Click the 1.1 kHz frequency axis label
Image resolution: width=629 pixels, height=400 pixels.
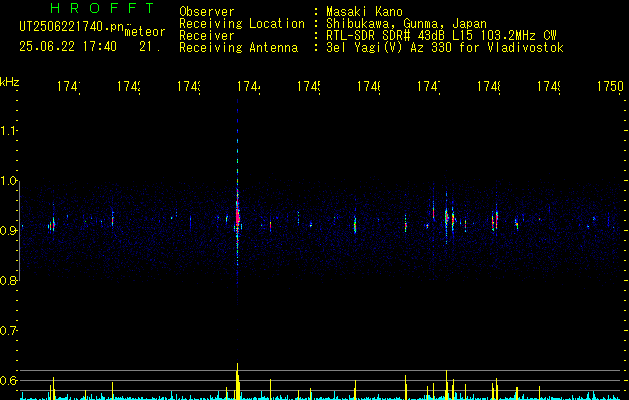[8, 130]
